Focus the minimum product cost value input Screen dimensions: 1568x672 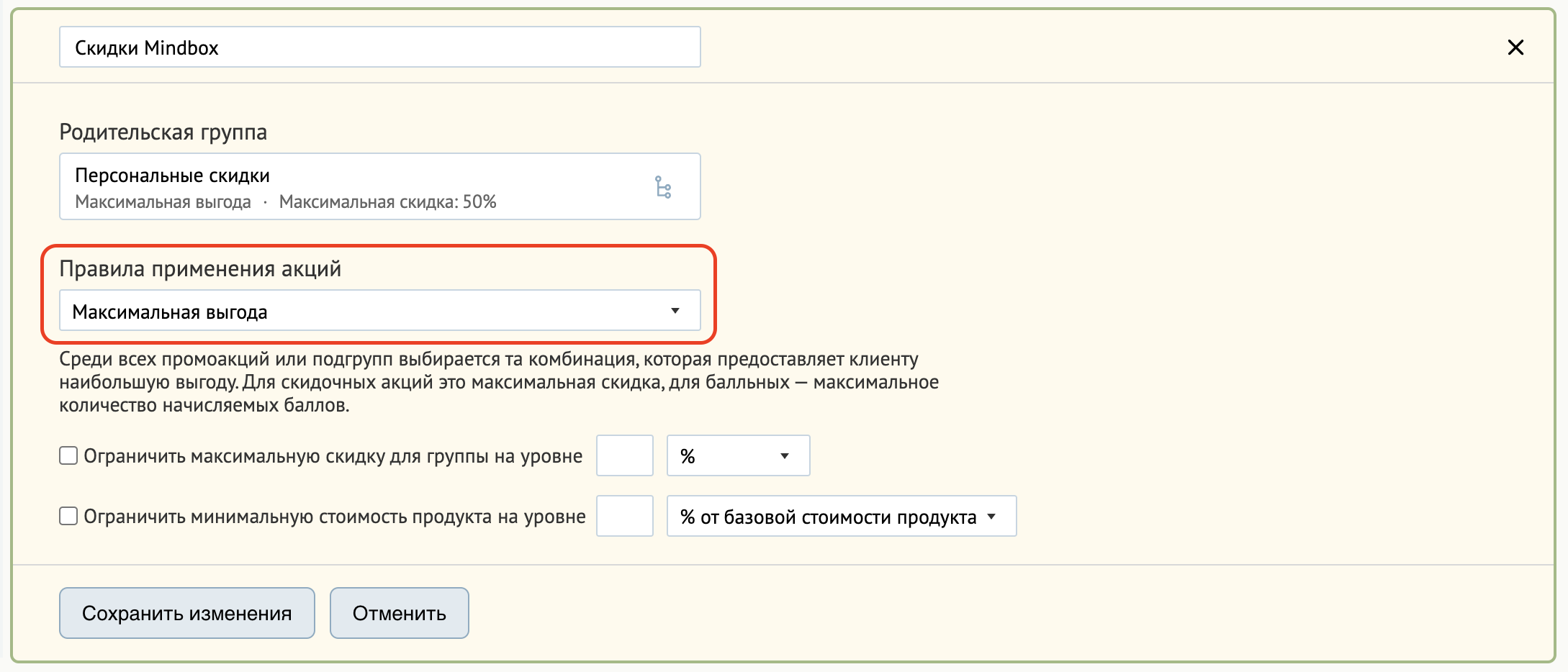coord(625,516)
